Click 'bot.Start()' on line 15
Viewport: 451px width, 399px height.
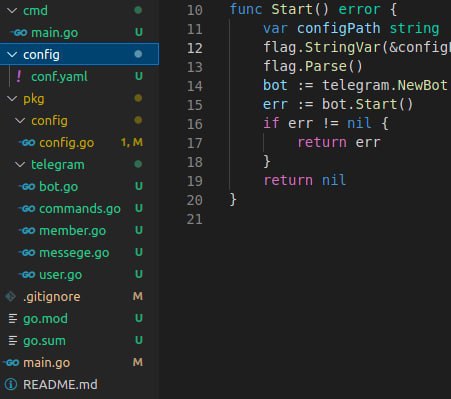(367, 104)
